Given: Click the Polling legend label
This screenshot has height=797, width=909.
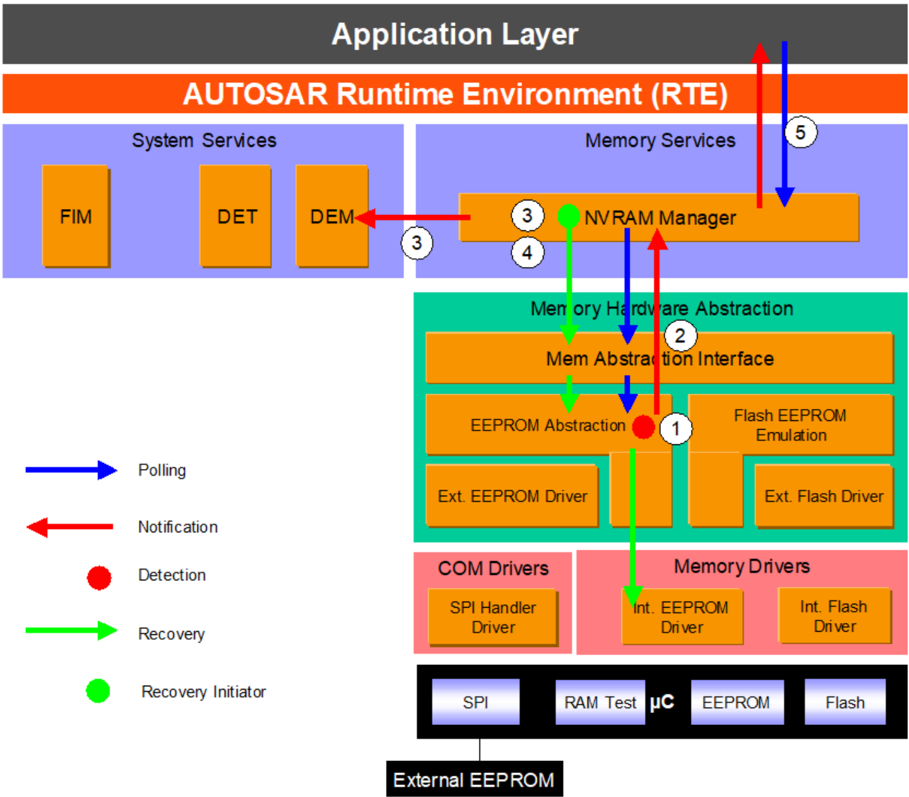Looking at the screenshot, I should (162, 470).
